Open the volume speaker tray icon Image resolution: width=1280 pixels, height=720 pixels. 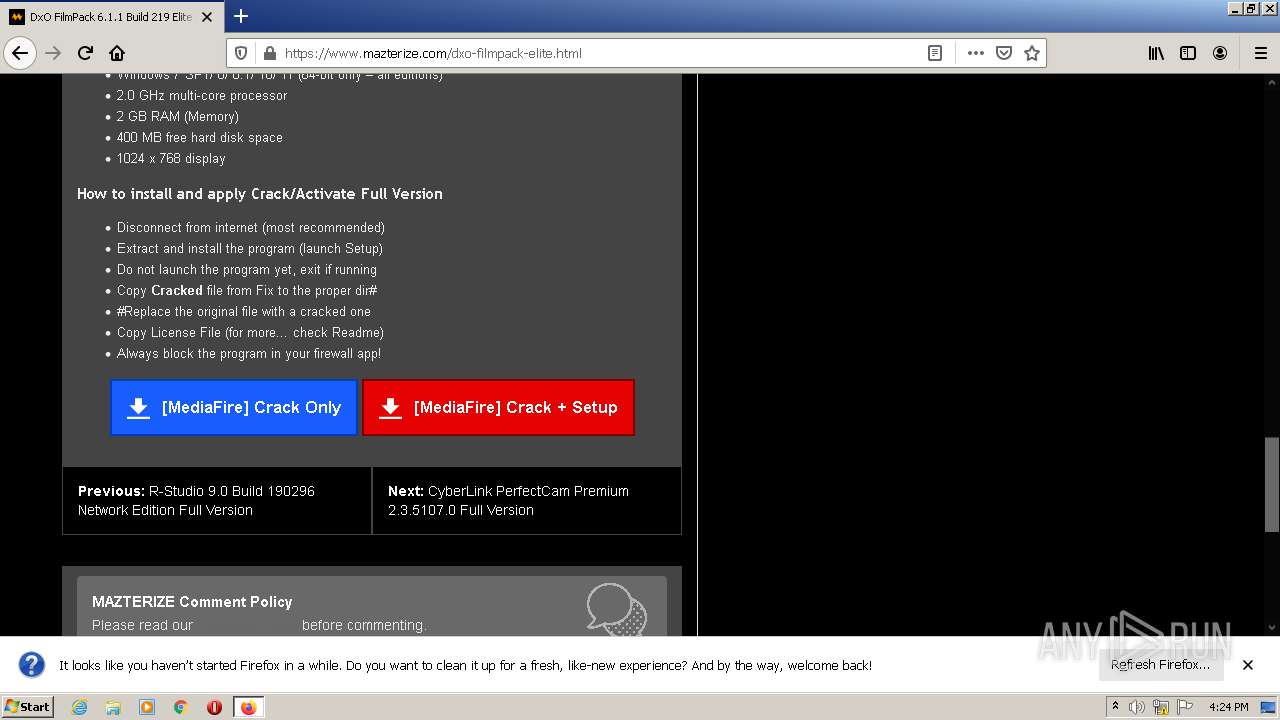(1137, 707)
